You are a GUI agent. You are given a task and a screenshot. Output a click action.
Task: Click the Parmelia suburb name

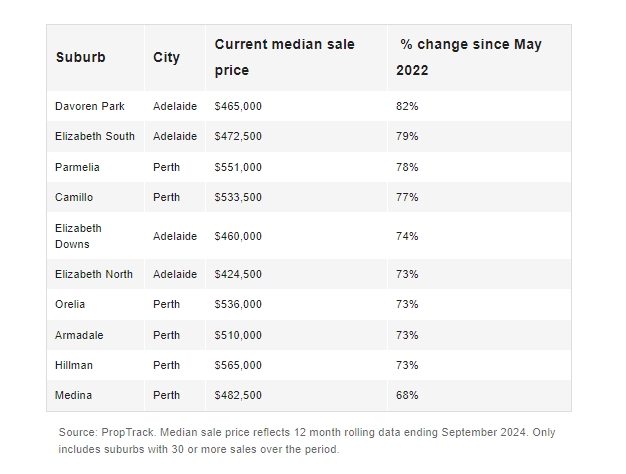[x=77, y=167]
